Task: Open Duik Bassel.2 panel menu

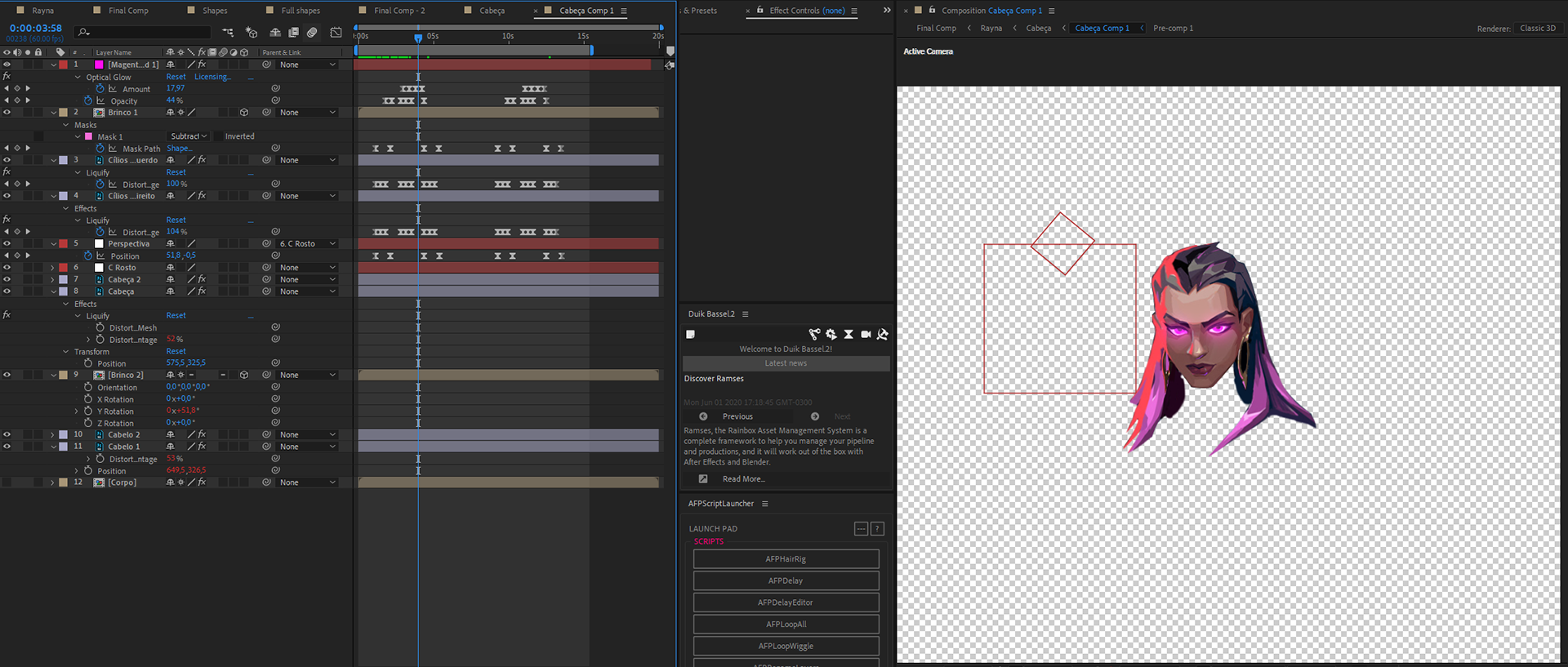Action: click(x=745, y=313)
